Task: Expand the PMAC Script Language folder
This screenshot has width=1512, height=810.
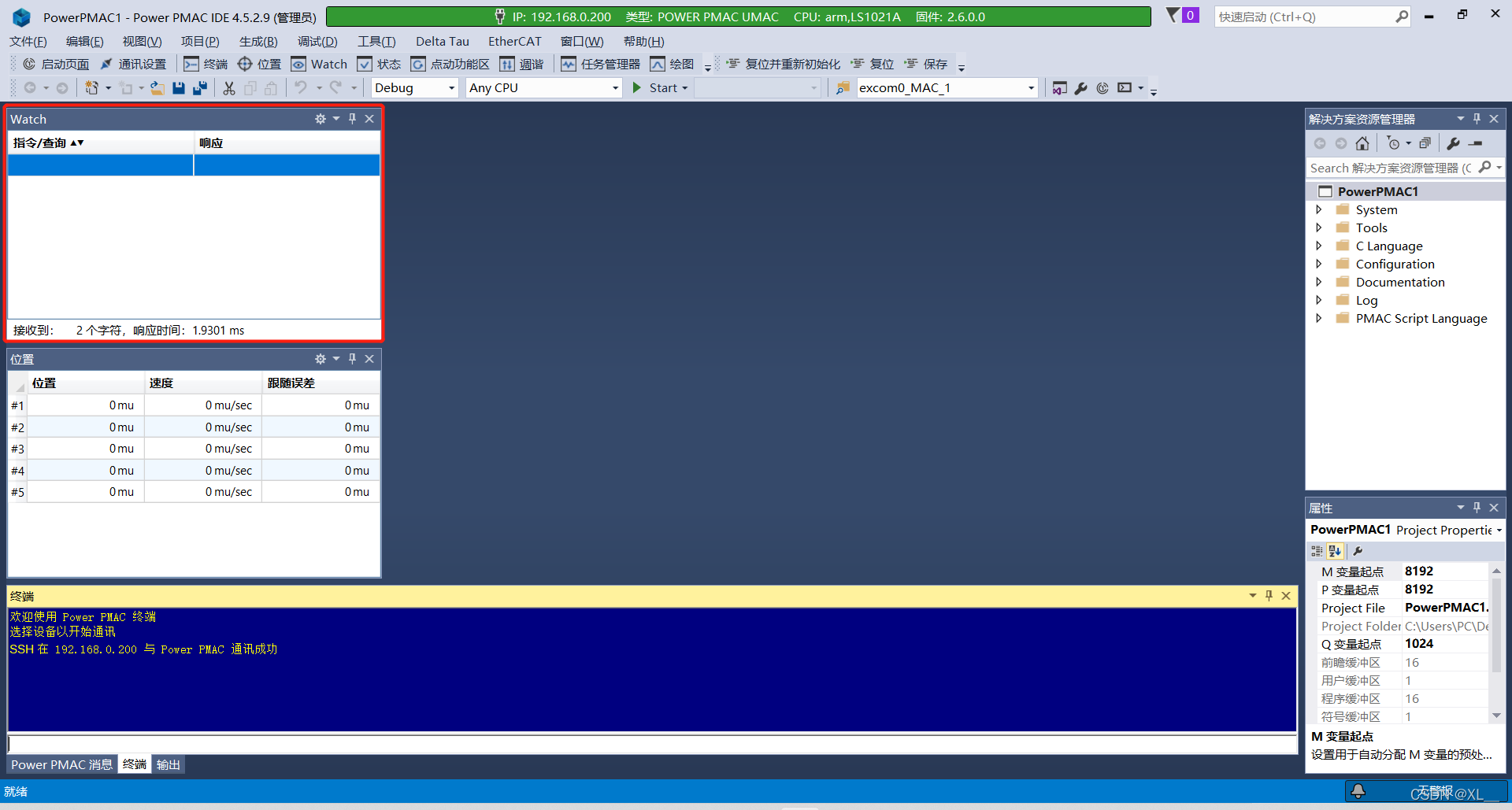Action: tap(1319, 318)
